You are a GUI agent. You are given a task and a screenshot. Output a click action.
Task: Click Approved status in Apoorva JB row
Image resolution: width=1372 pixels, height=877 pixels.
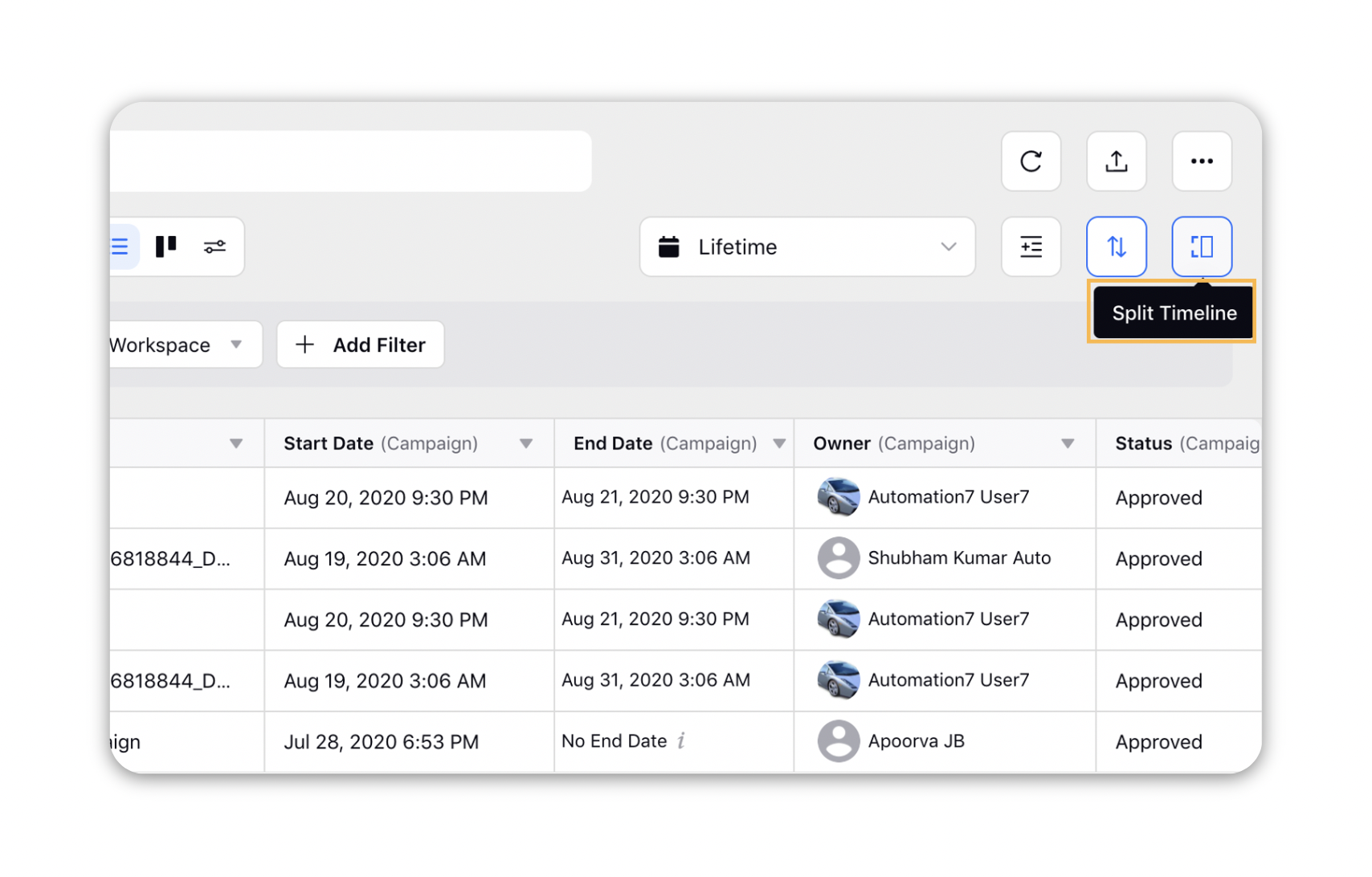pos(1158,741)
